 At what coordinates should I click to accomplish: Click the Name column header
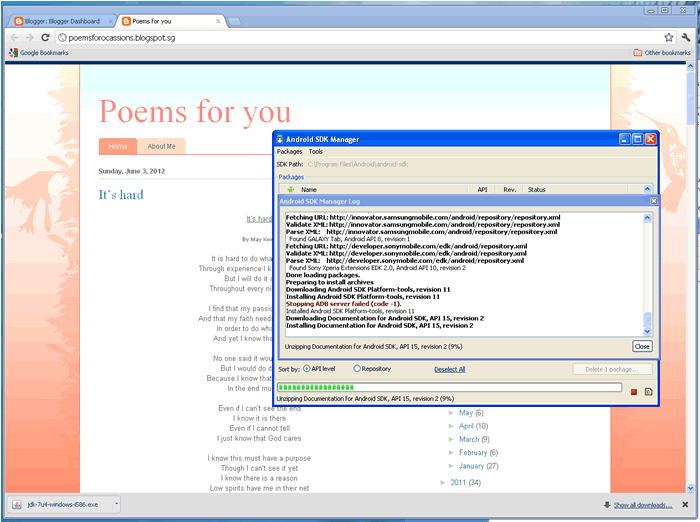tap(309, 190)
